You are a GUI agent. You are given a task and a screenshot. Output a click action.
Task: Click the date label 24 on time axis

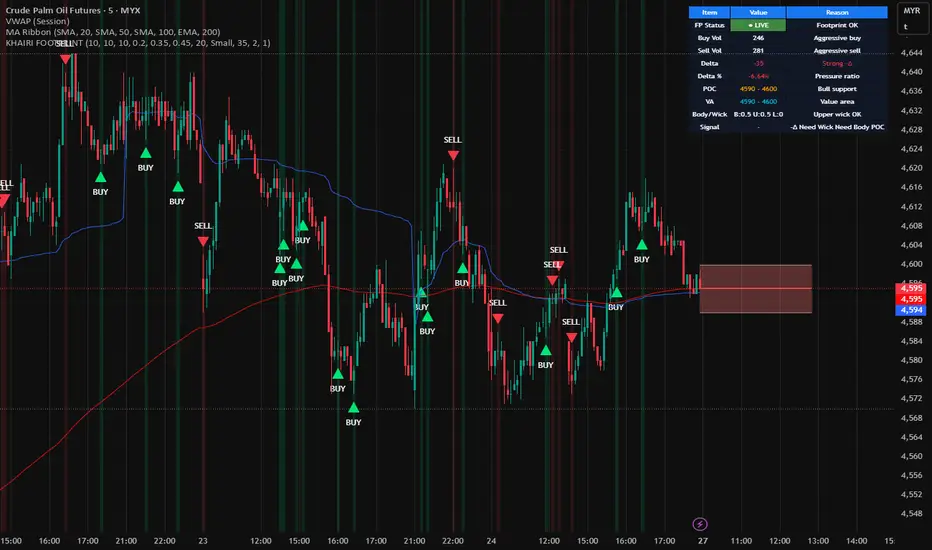click(x=491, y=540)
